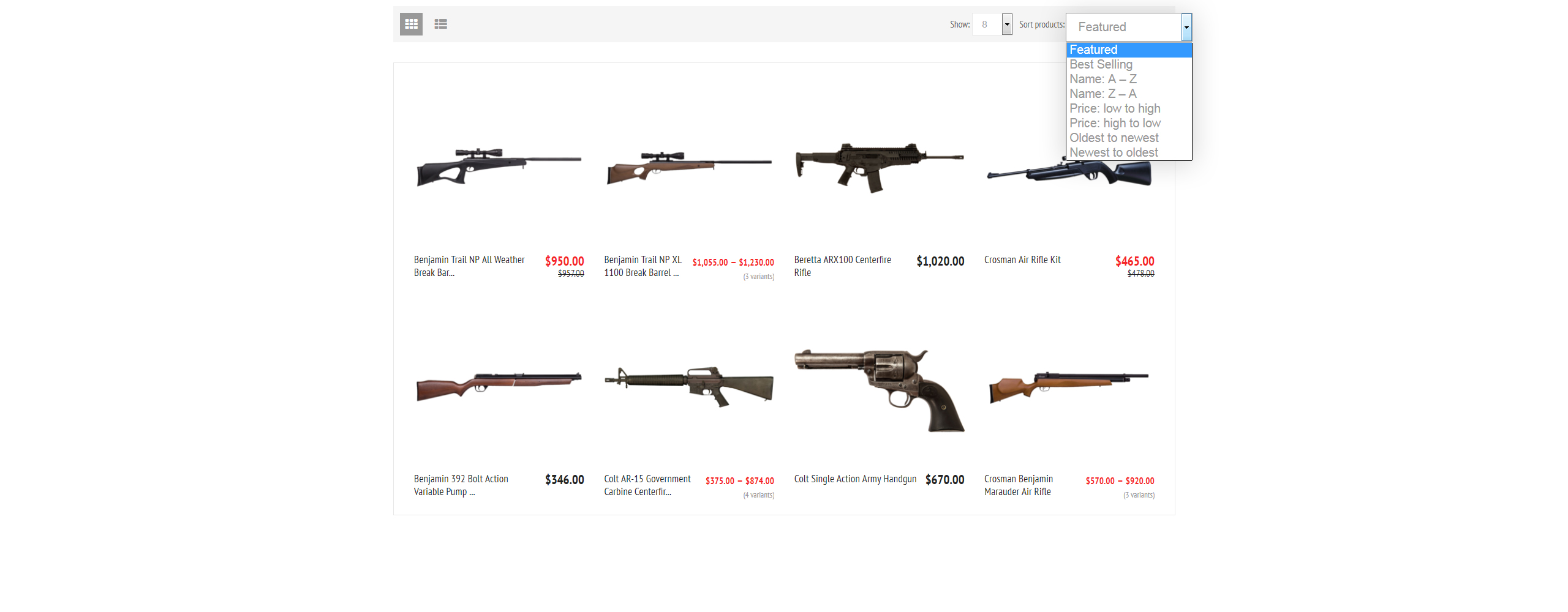Open Benjamin 392 Bolt Action product image

pos(499,387)
